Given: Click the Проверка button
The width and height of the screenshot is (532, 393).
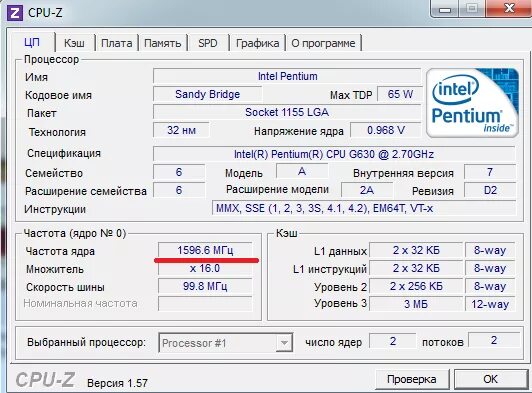Looking at the screenshot, I should [x=412, y=379].
